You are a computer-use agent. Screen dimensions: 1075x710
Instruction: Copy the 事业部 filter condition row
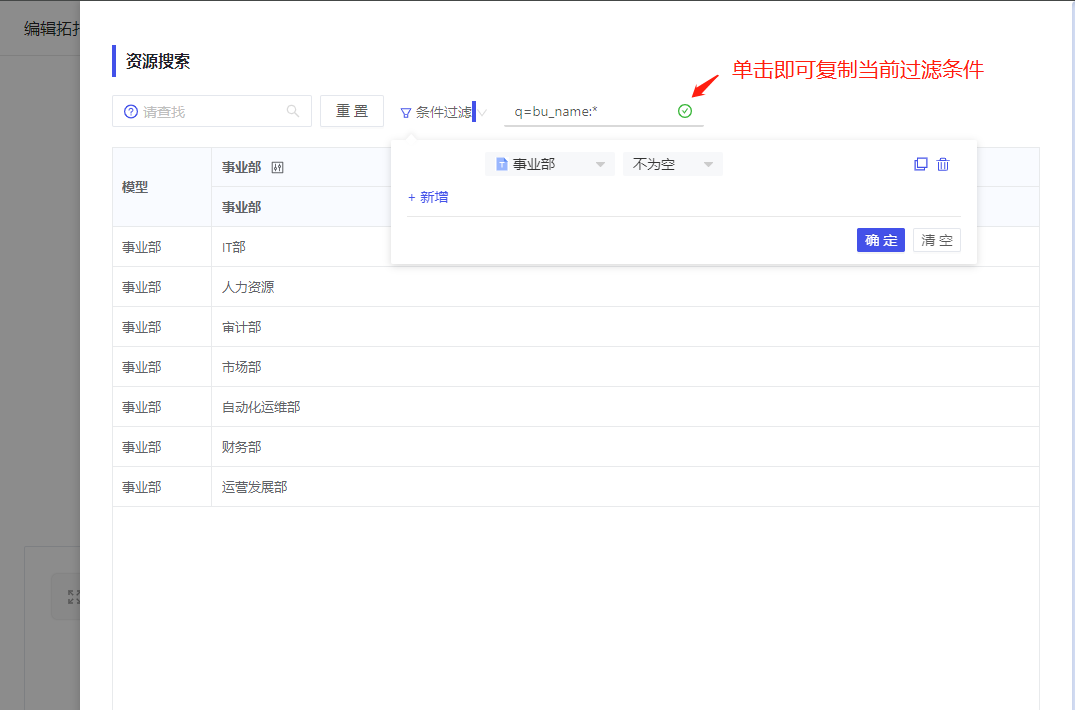921,164
